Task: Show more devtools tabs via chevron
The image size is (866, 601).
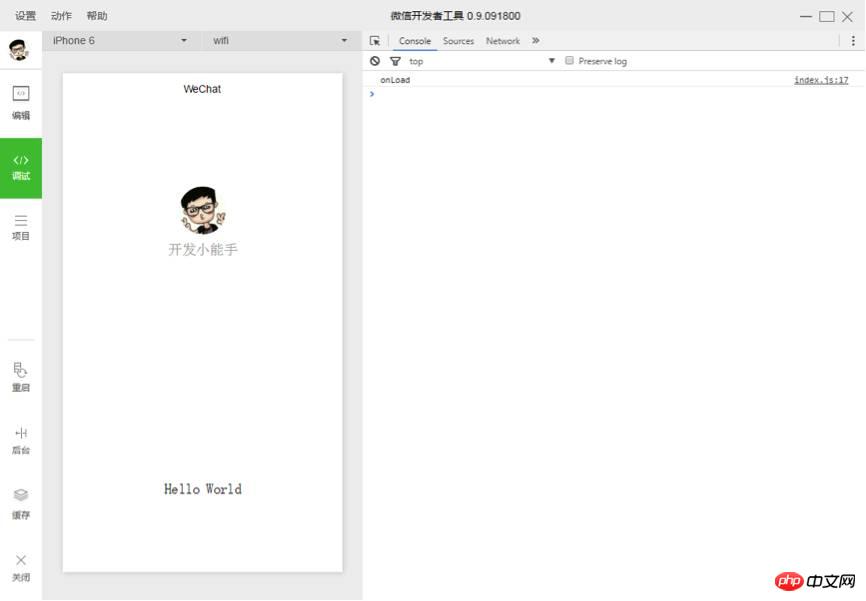Action: tap(536, 41)
